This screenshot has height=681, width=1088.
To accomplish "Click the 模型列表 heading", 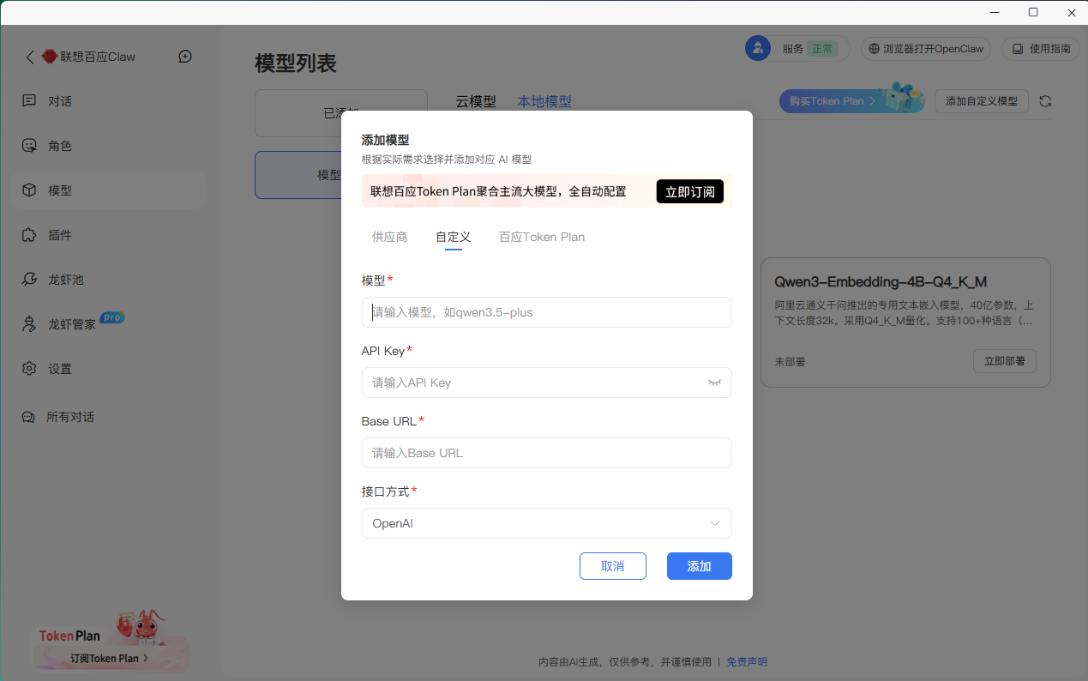I will tap(296, 63).
